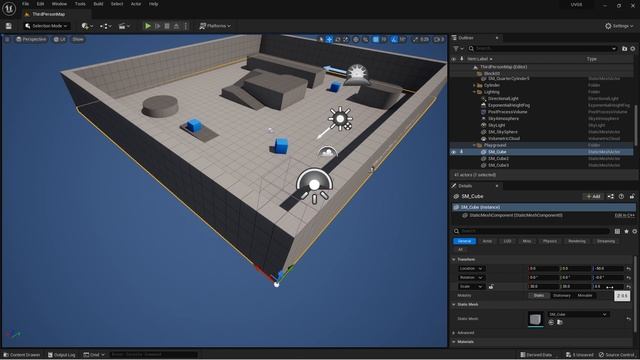Select DirectionalLight in the Outliner

[x=503, y=99]
